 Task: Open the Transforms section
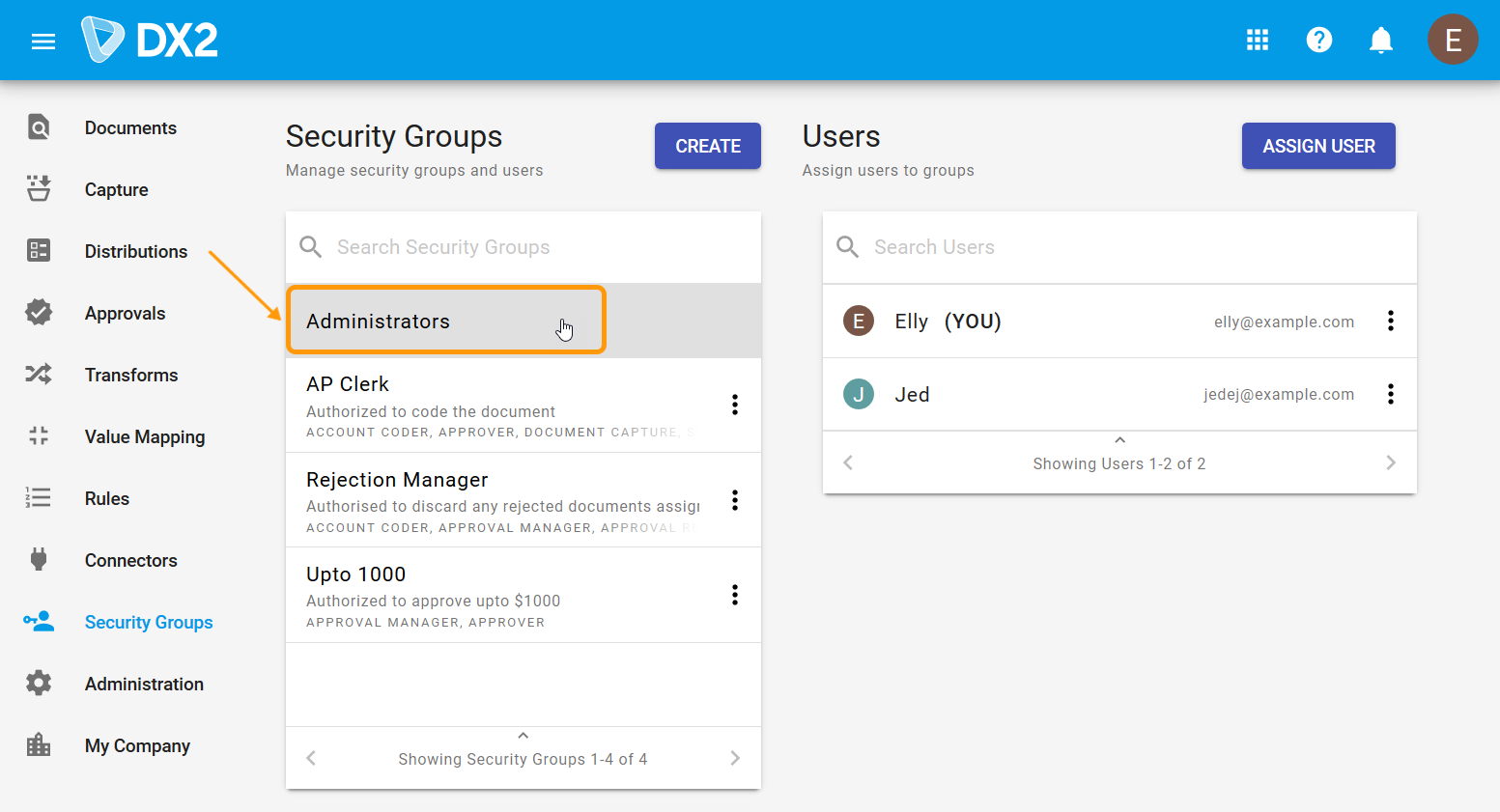coord(132,375)
